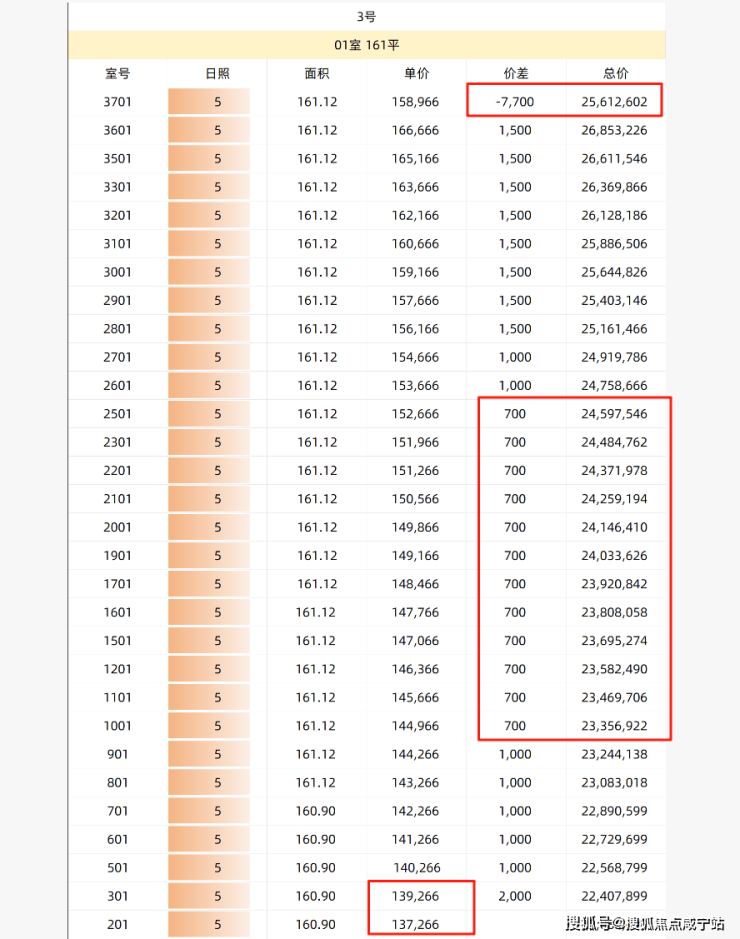Image resolution: width=740 pixels, height=939 pixels.
Task: Click unit price 137,266 for room 201
Action: (x=416, y=925)
